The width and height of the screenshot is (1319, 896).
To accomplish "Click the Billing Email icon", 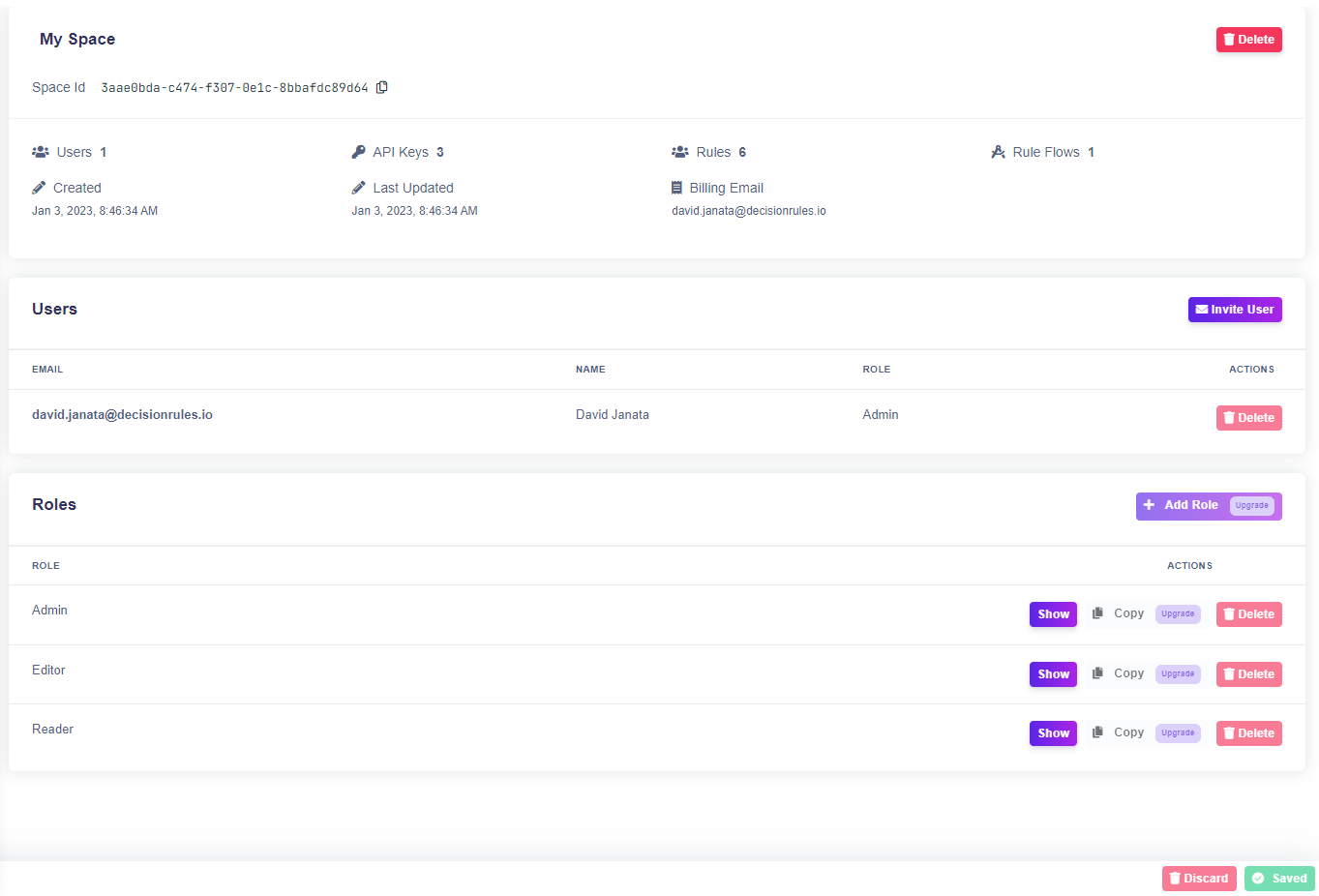I will point(677,188).
